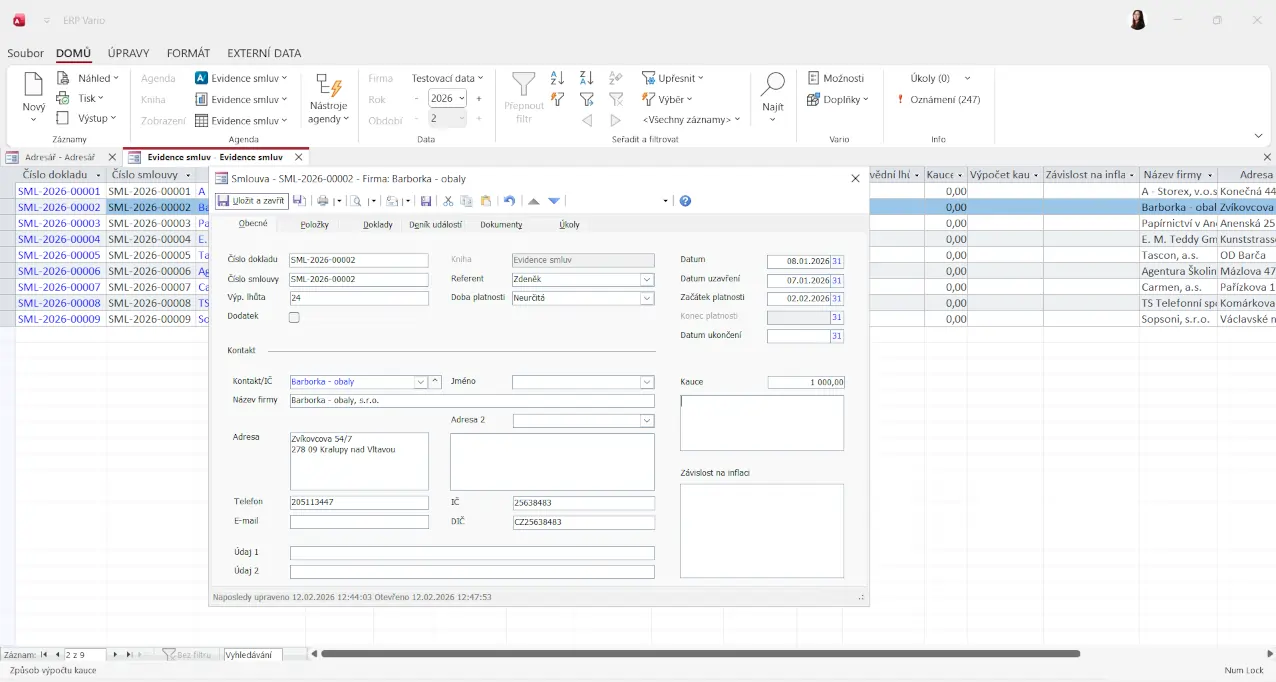This screenshot has width=1276, height=682.
Task: Click the blue help question mark icon
Action: click(685, 201)
